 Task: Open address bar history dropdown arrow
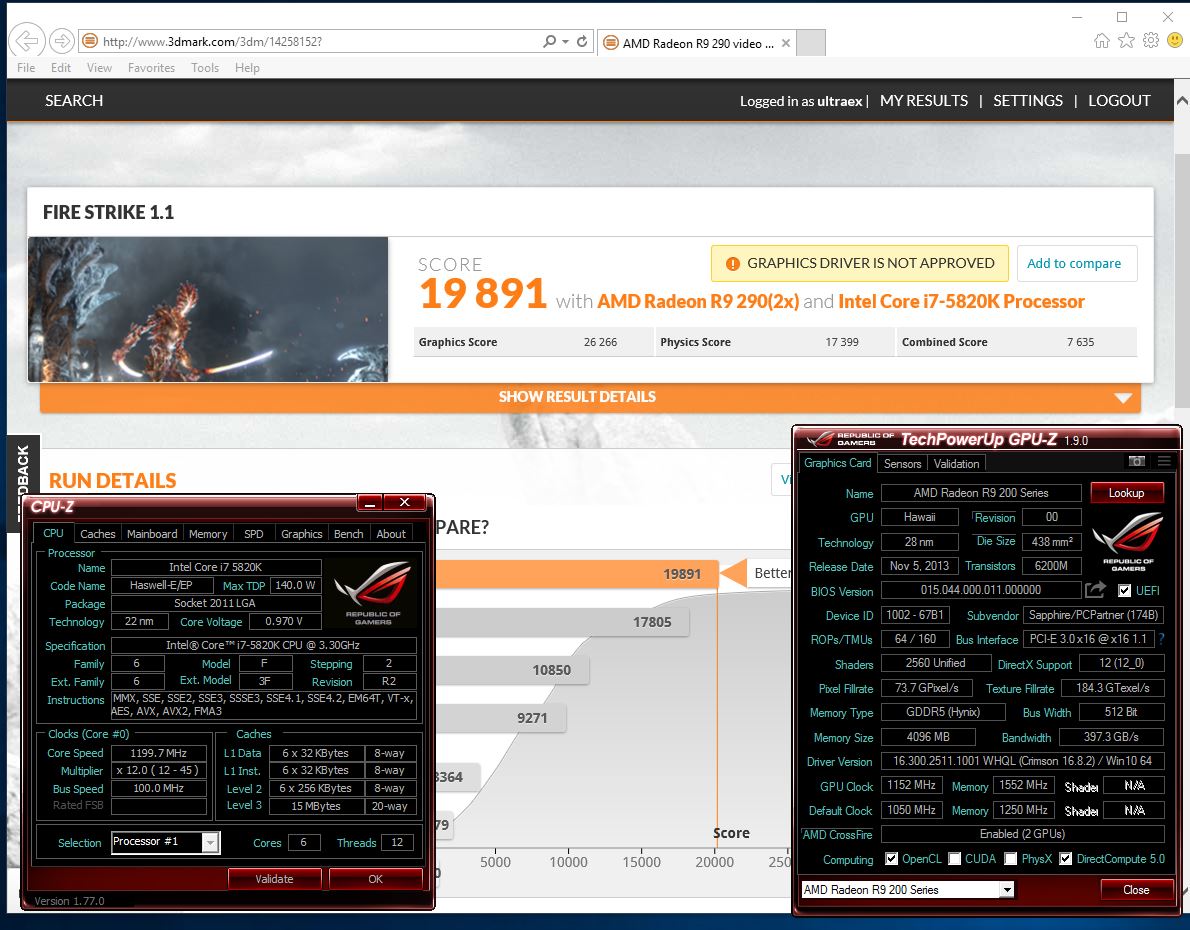click(565, 41)
